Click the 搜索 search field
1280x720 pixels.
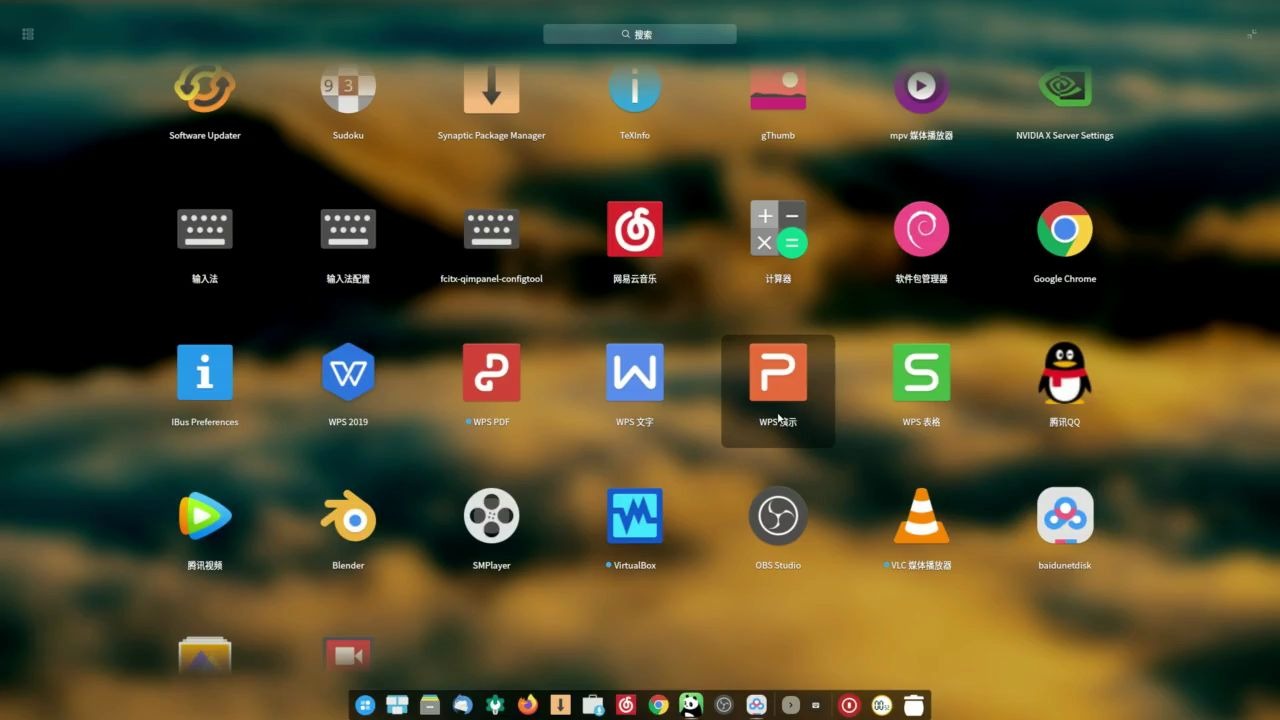(x=640, y=34)
